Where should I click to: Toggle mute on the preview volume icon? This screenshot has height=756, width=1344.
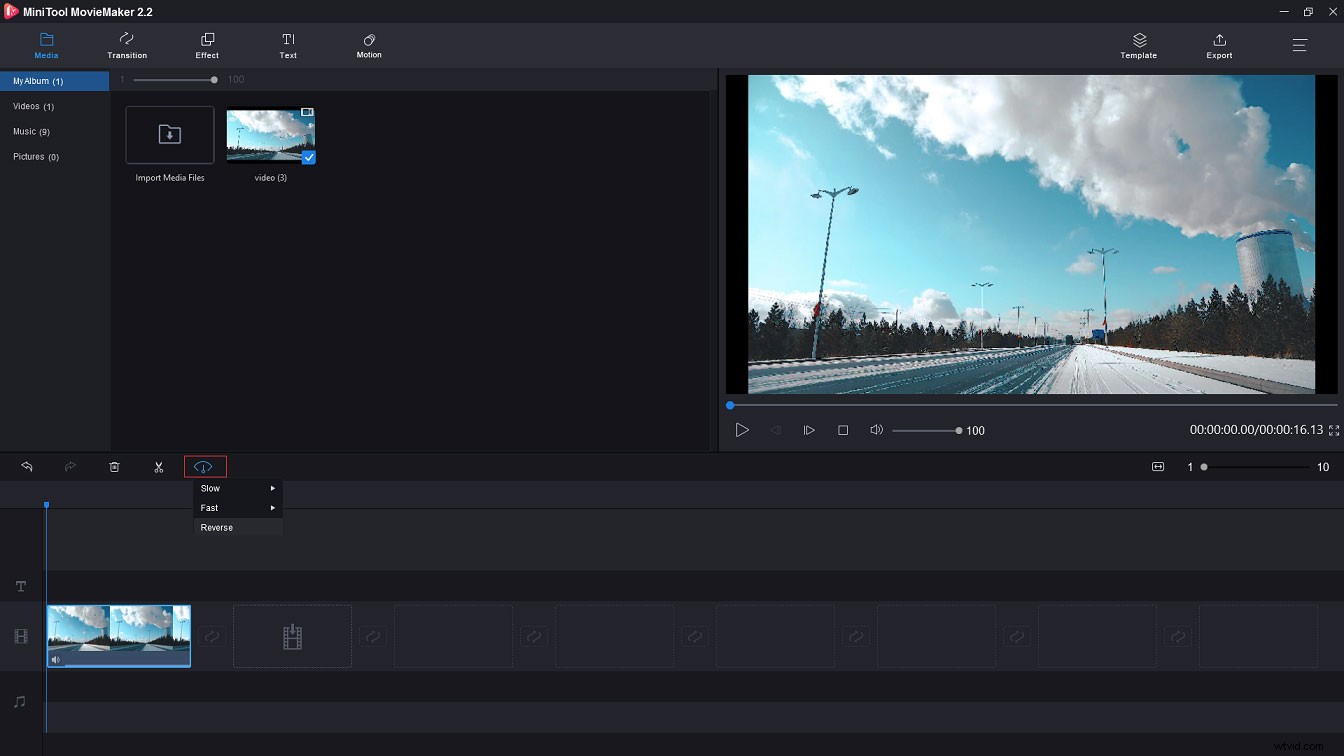876,430
